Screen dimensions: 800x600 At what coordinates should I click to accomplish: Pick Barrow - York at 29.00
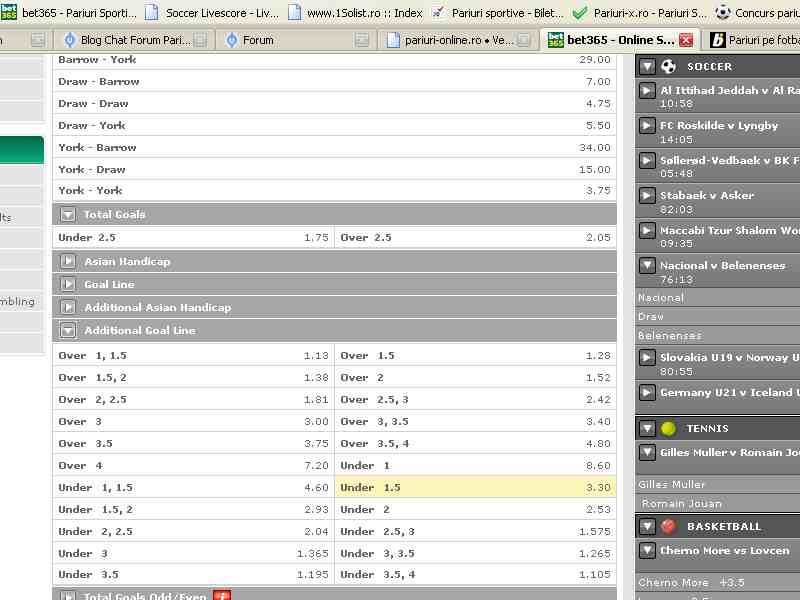click(x=334, y=60)
